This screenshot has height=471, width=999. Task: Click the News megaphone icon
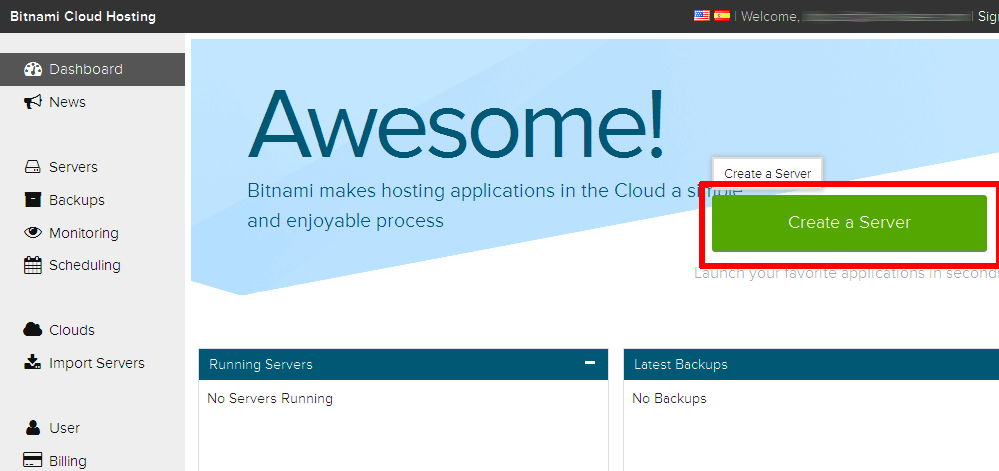[32, 102]
